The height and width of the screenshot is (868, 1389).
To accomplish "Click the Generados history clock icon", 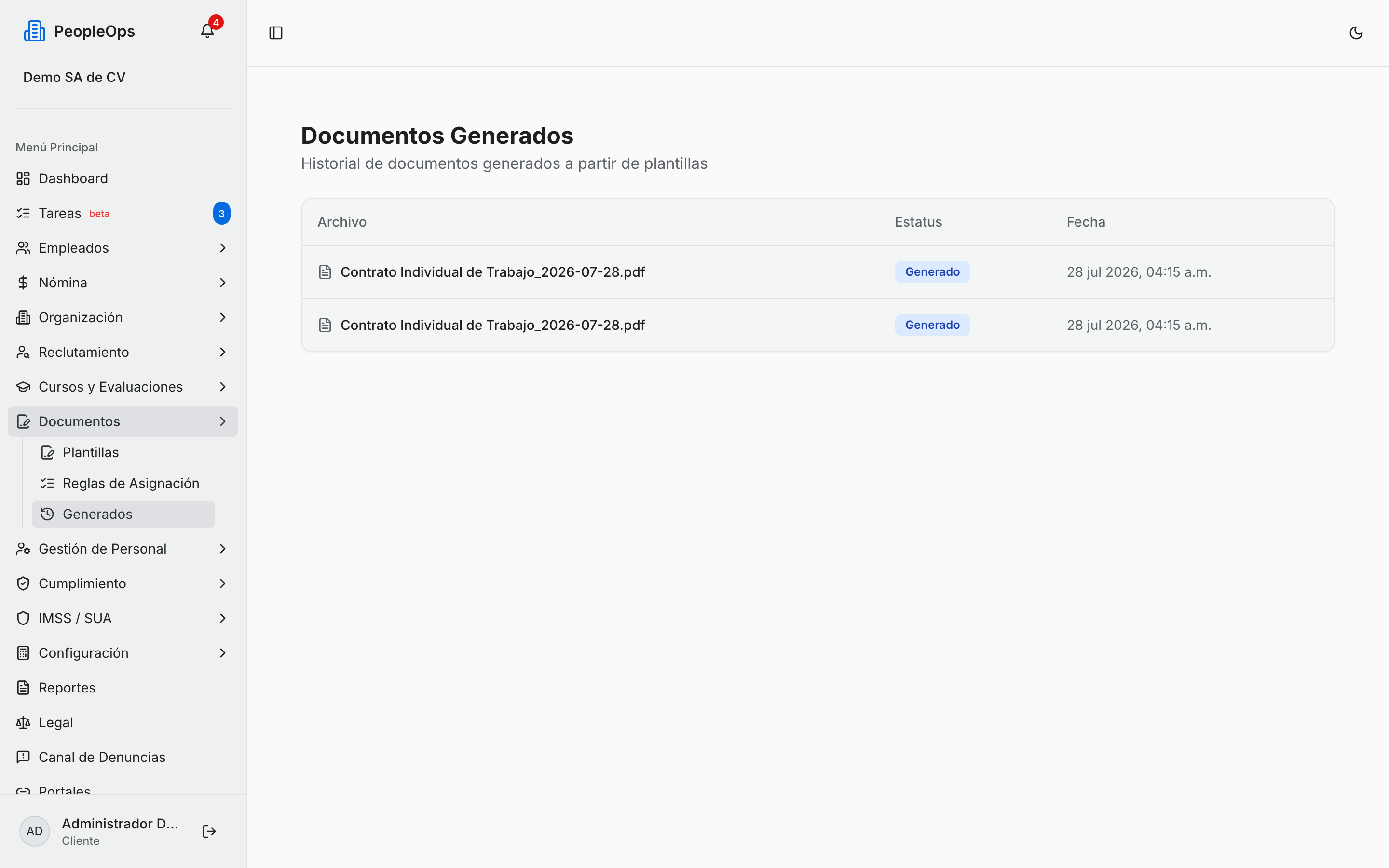I will click(48, 515).
